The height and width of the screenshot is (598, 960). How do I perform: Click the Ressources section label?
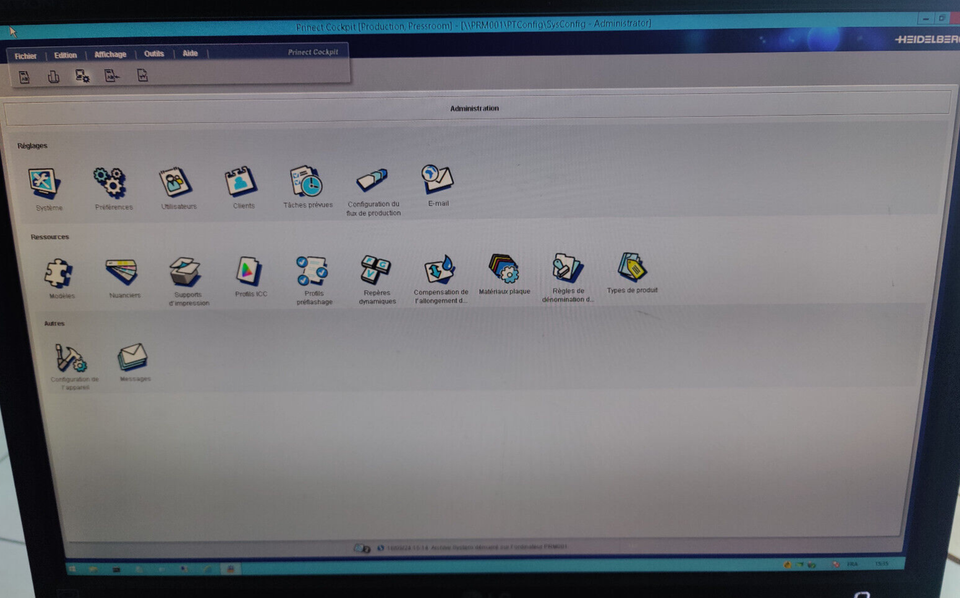[x=50, y=237]
